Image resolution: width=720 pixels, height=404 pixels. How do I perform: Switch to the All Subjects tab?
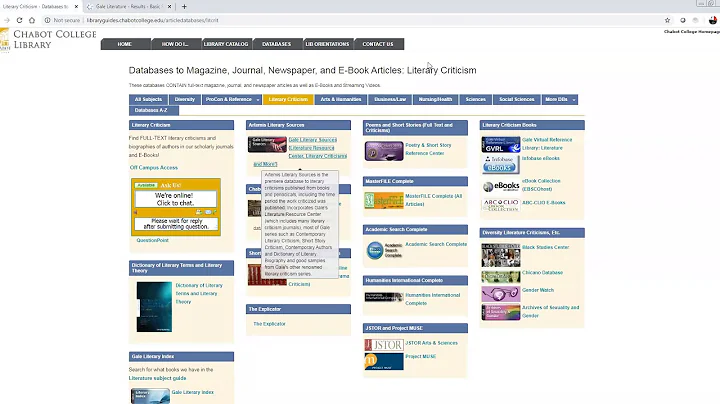148,99
